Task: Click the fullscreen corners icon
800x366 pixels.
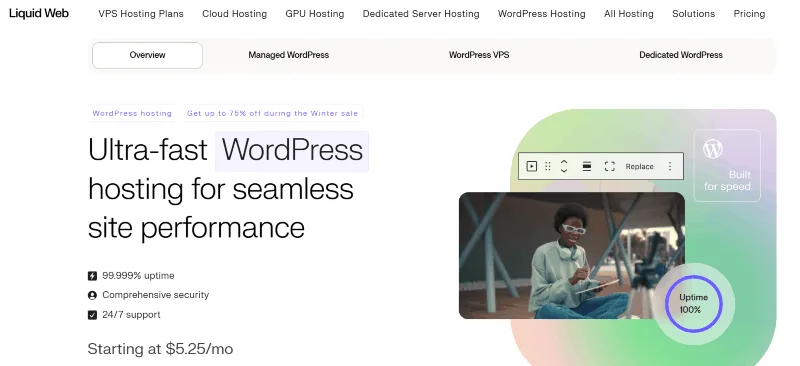Action: (609, 166)
